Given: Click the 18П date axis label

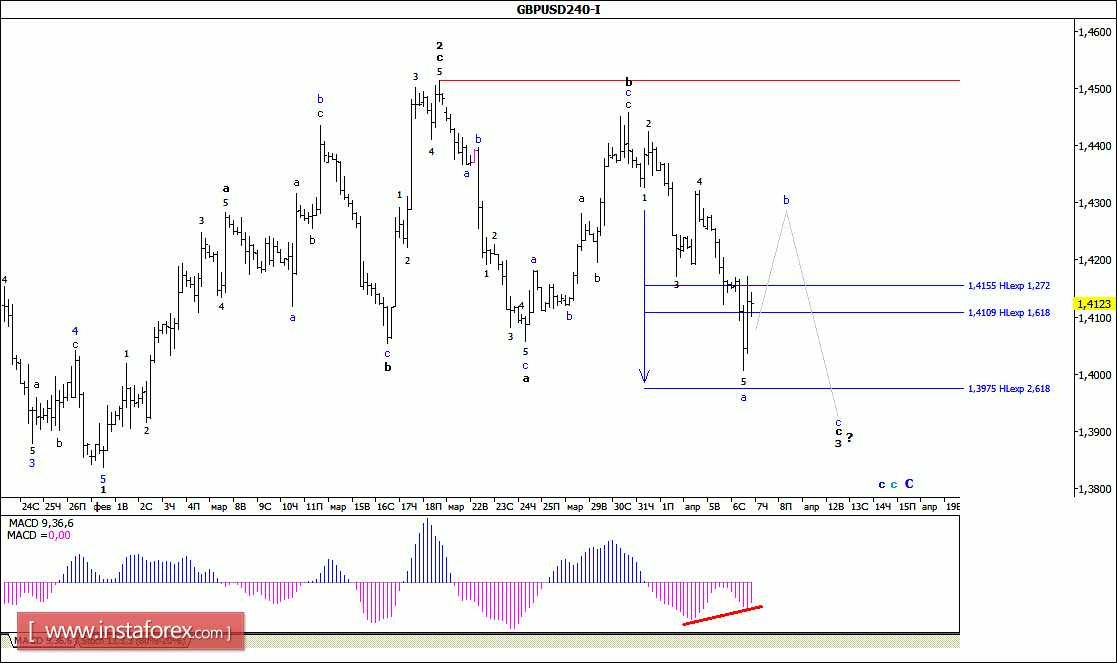Looking at the screenshot, I should click(433, 507).
